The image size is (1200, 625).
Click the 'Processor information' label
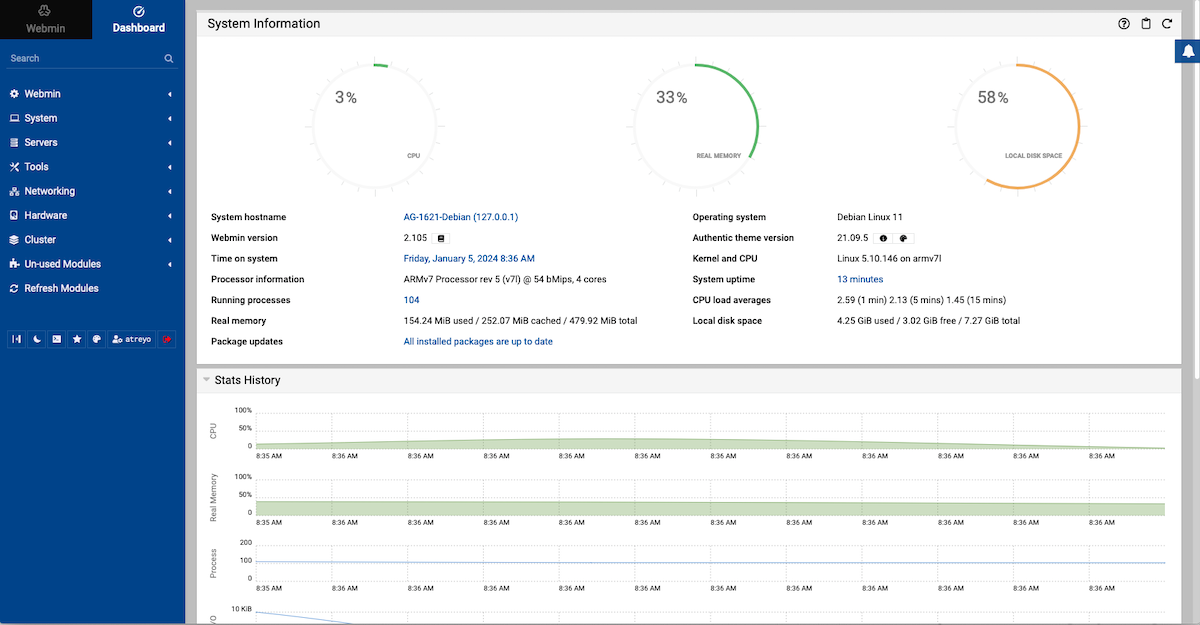pos(257,280)
